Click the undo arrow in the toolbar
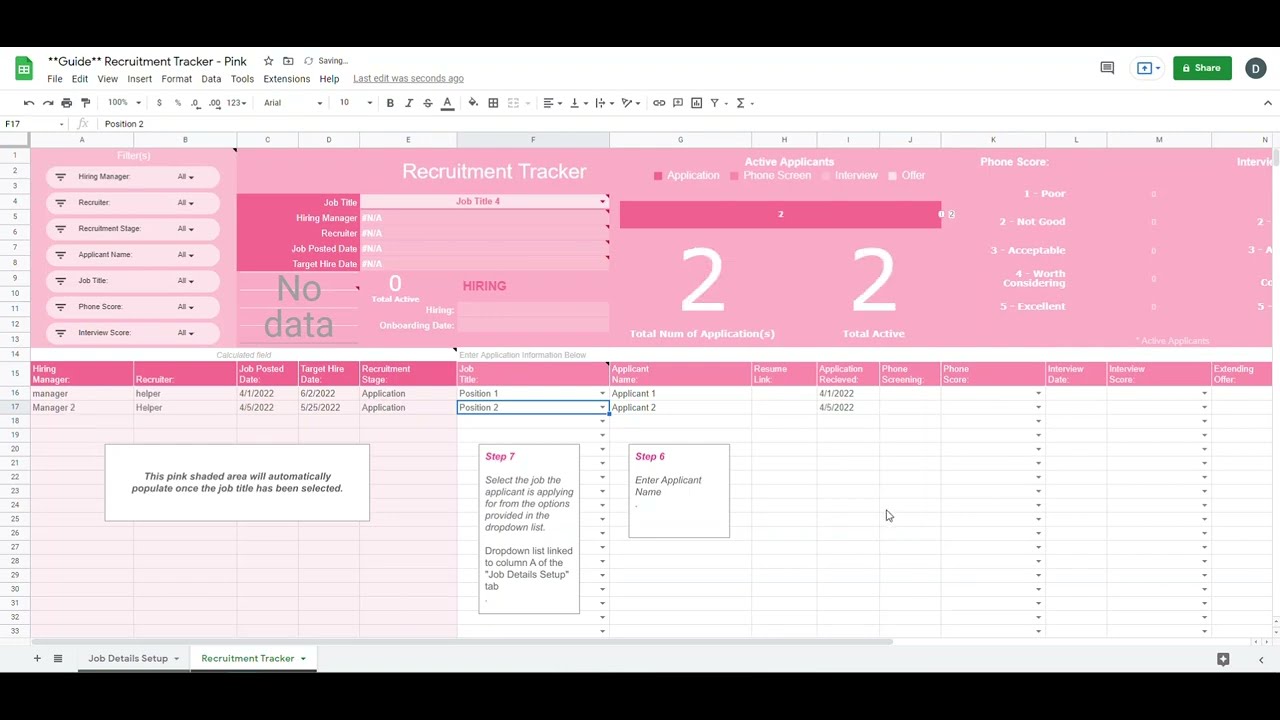This screenshot has height=720, width=1280. coord(29,103)
